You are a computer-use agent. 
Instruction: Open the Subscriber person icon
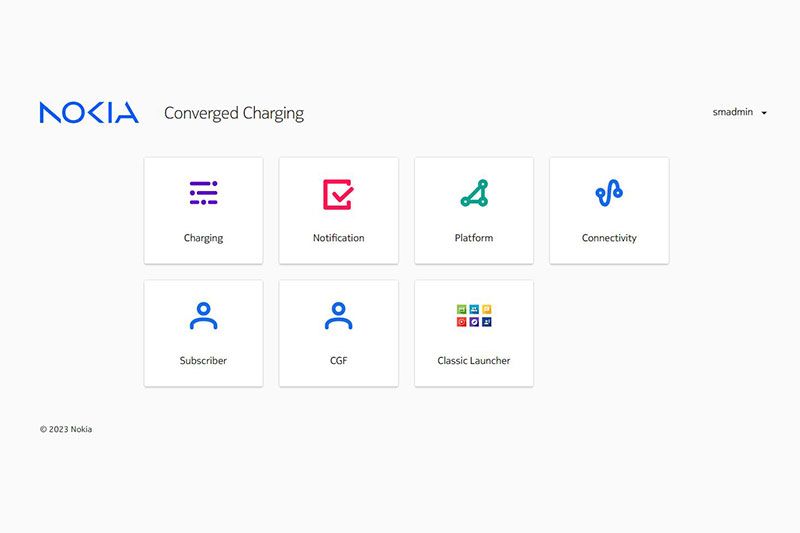pyautogui.click(x=204, y=316)
